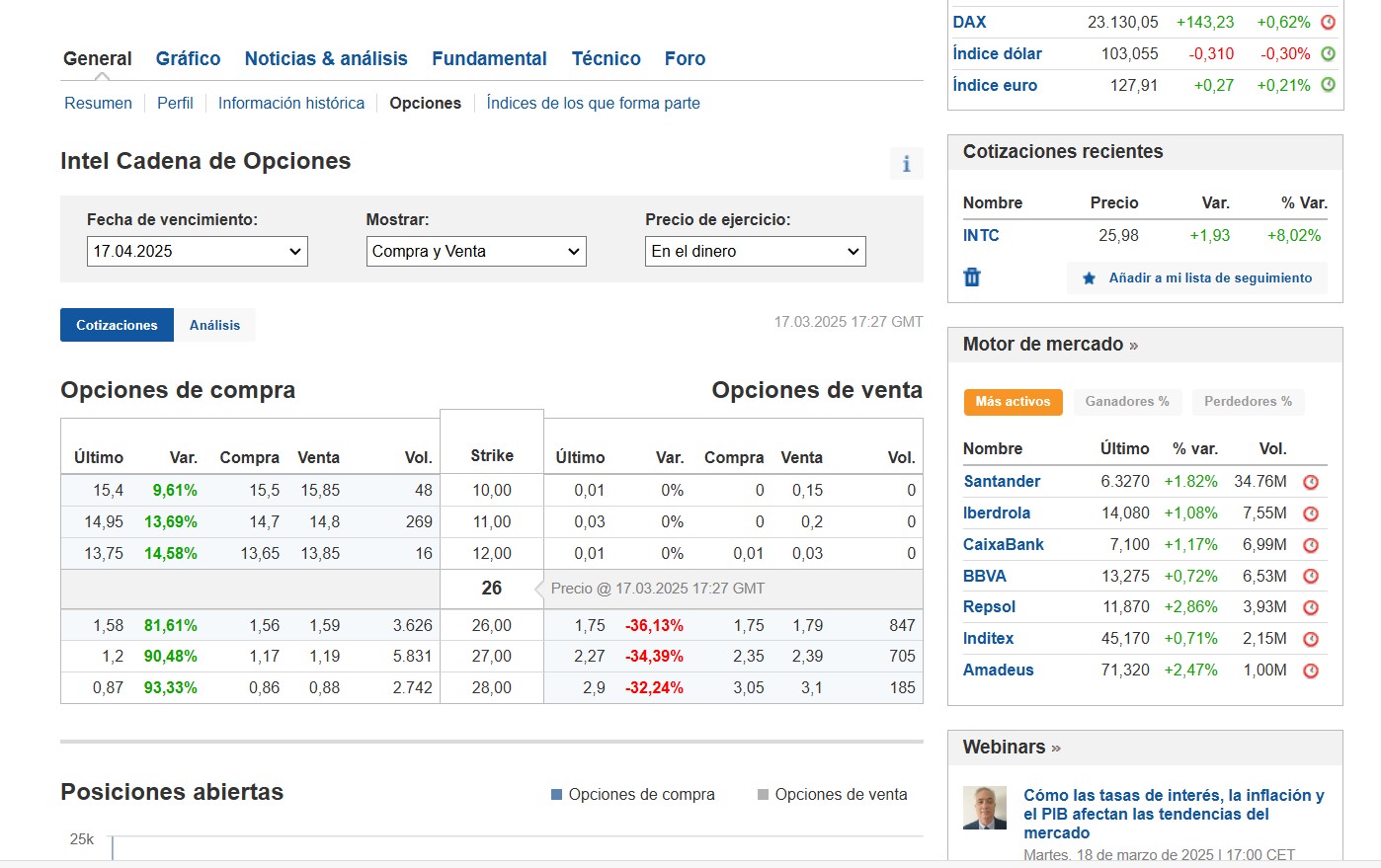This screenshot has height=868, width=1381.
Task: Click the clock icon in the Índice dólar row
Action: [1329, 53]
